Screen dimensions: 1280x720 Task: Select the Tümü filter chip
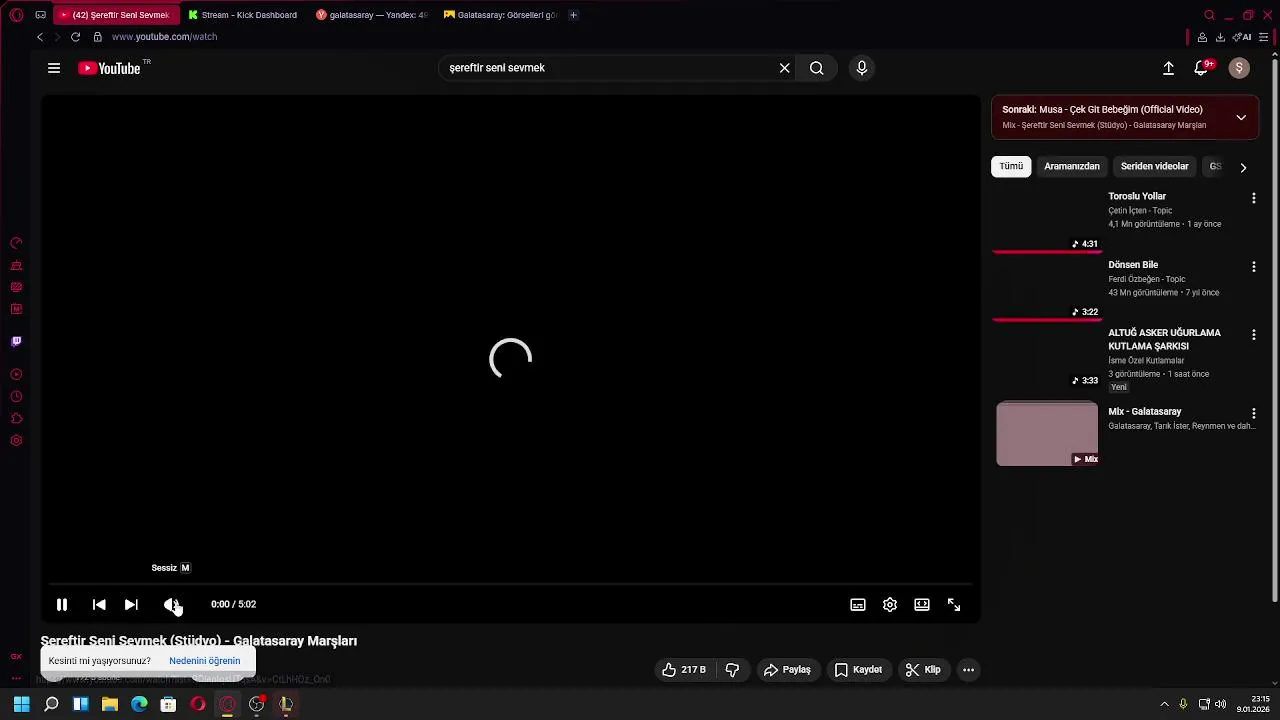click(x=1011, y=166)
